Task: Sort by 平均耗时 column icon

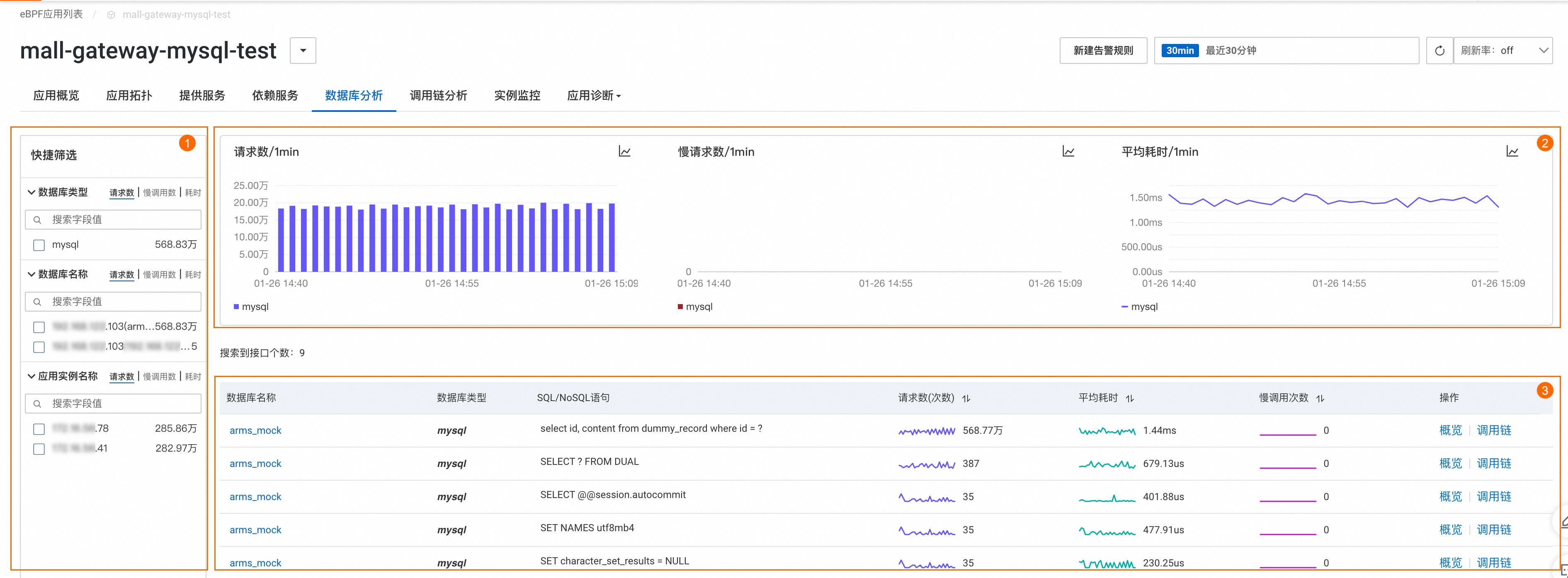Action: (1130, 399)
